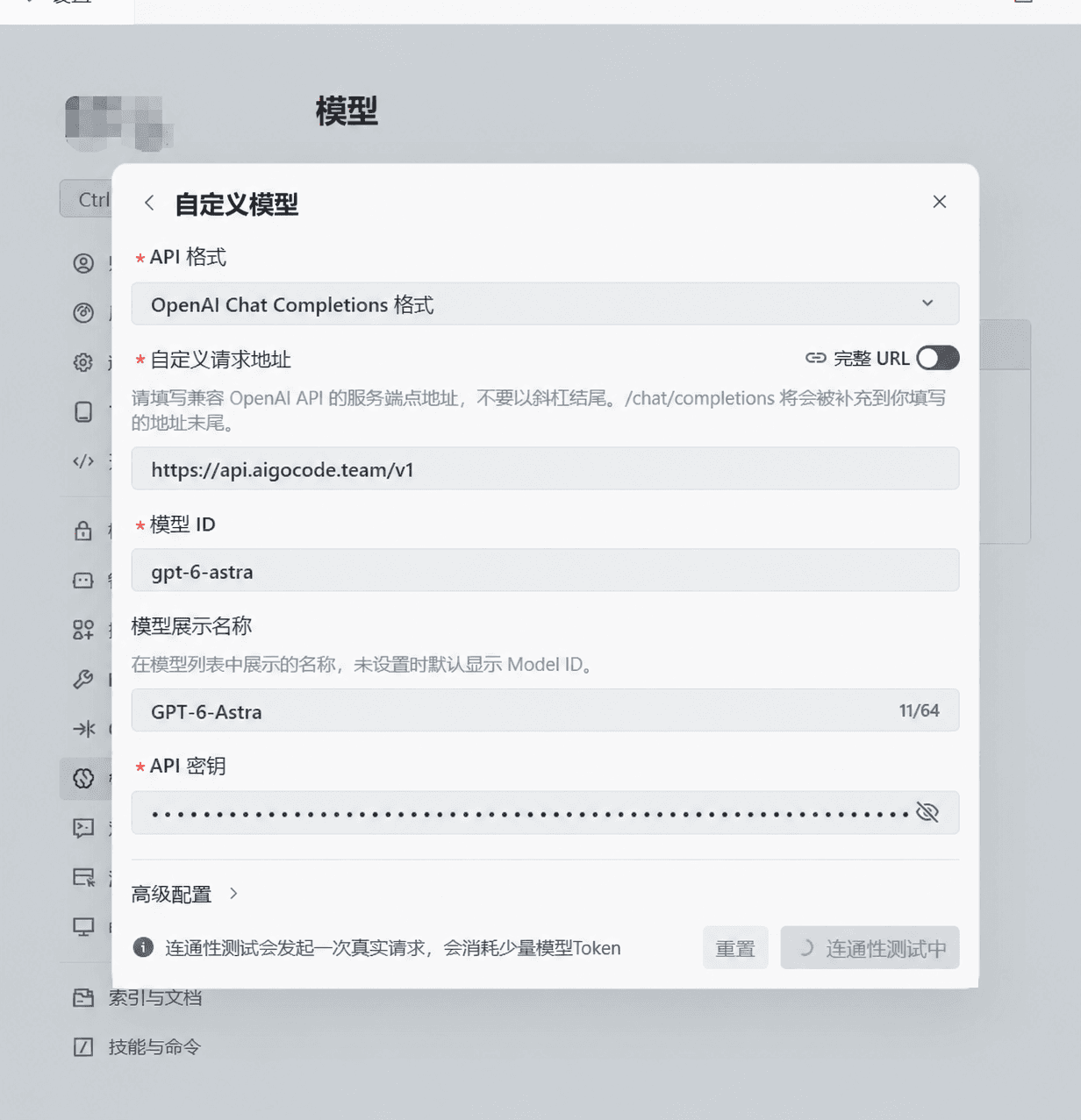Screen dimensions: 1081x1120
Task: Open the robot face icon in the sidebar
Action: (83, 581)
